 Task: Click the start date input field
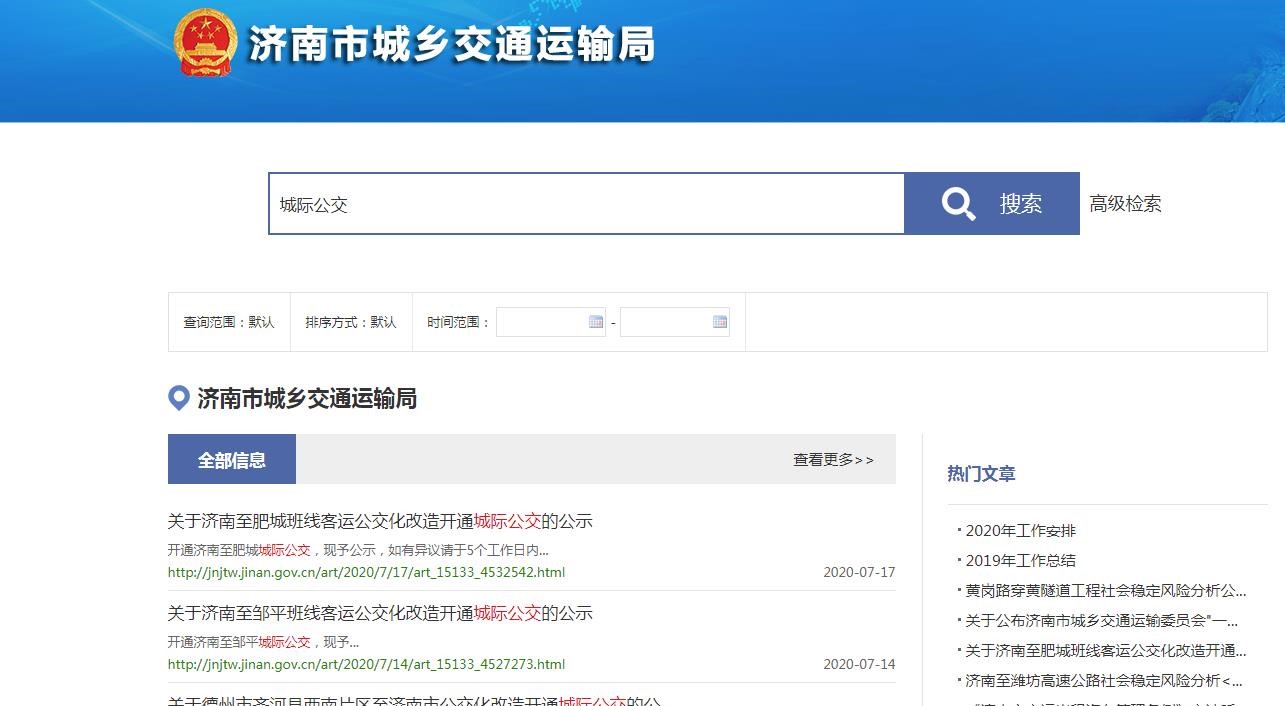point(542,322)
